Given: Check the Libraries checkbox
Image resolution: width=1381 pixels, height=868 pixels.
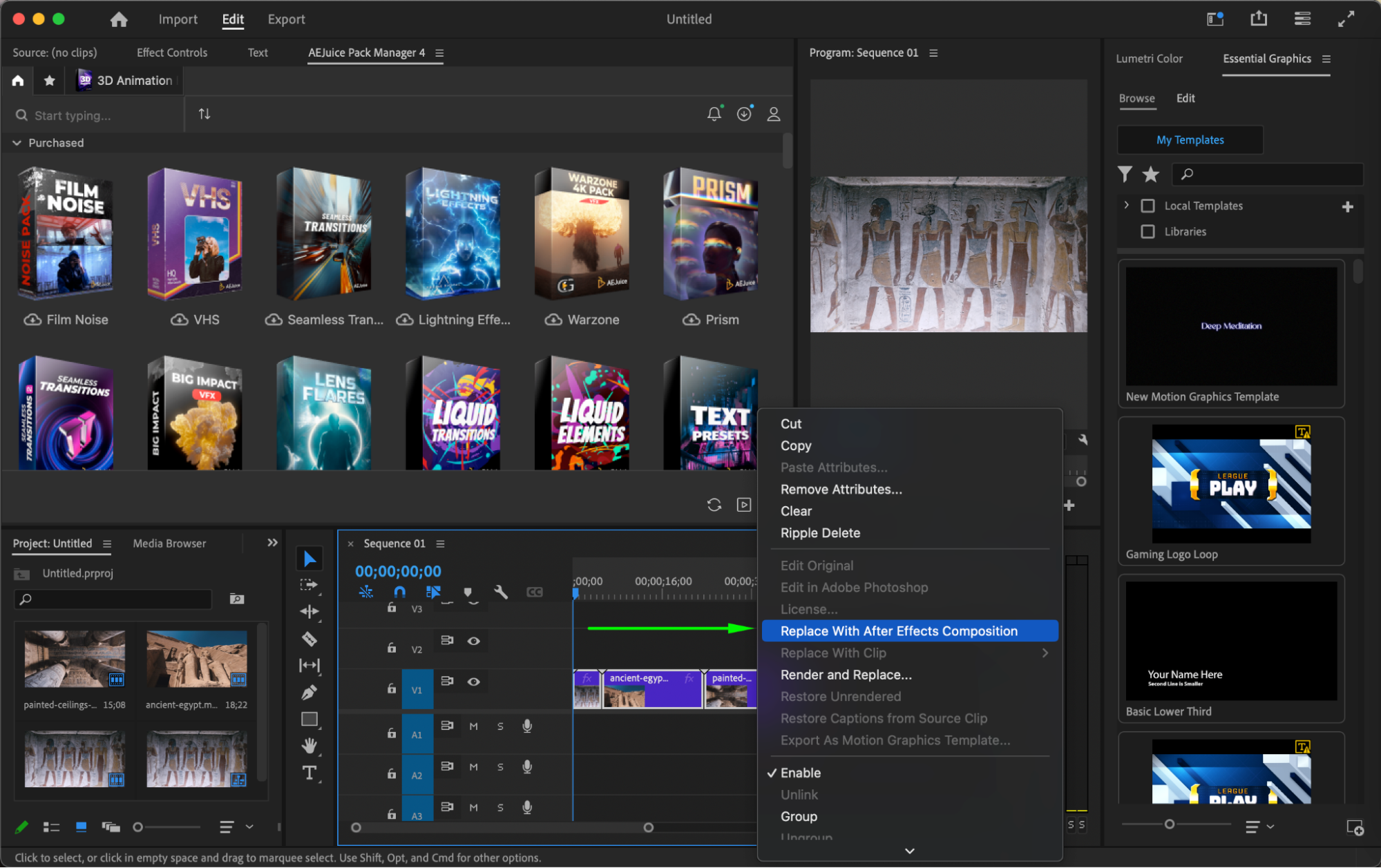Looking at the screenshot, I should point(1147,231).
